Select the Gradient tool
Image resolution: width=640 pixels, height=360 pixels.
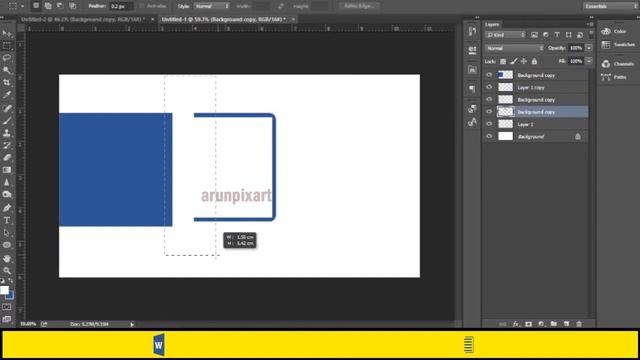pos(7,170)
